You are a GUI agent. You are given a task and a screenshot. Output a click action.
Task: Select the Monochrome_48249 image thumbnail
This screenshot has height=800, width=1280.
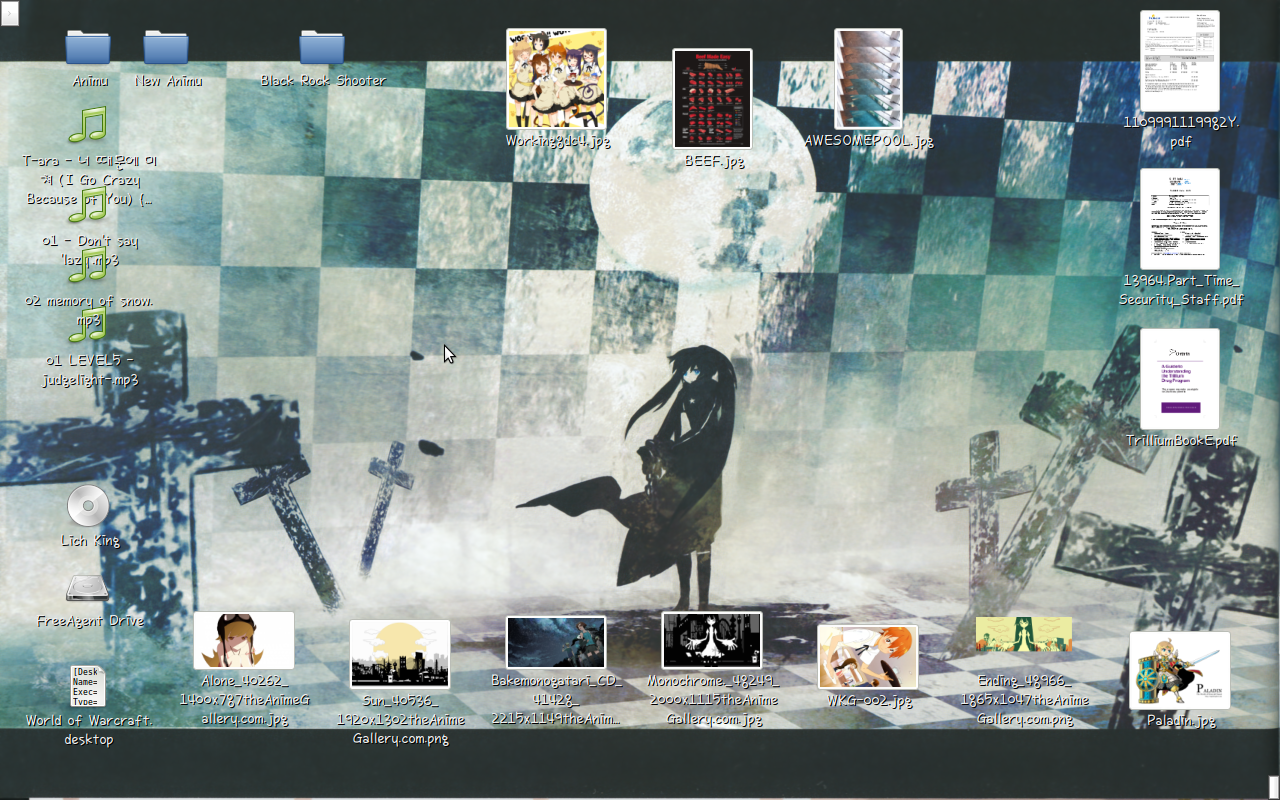coord(712,640)
